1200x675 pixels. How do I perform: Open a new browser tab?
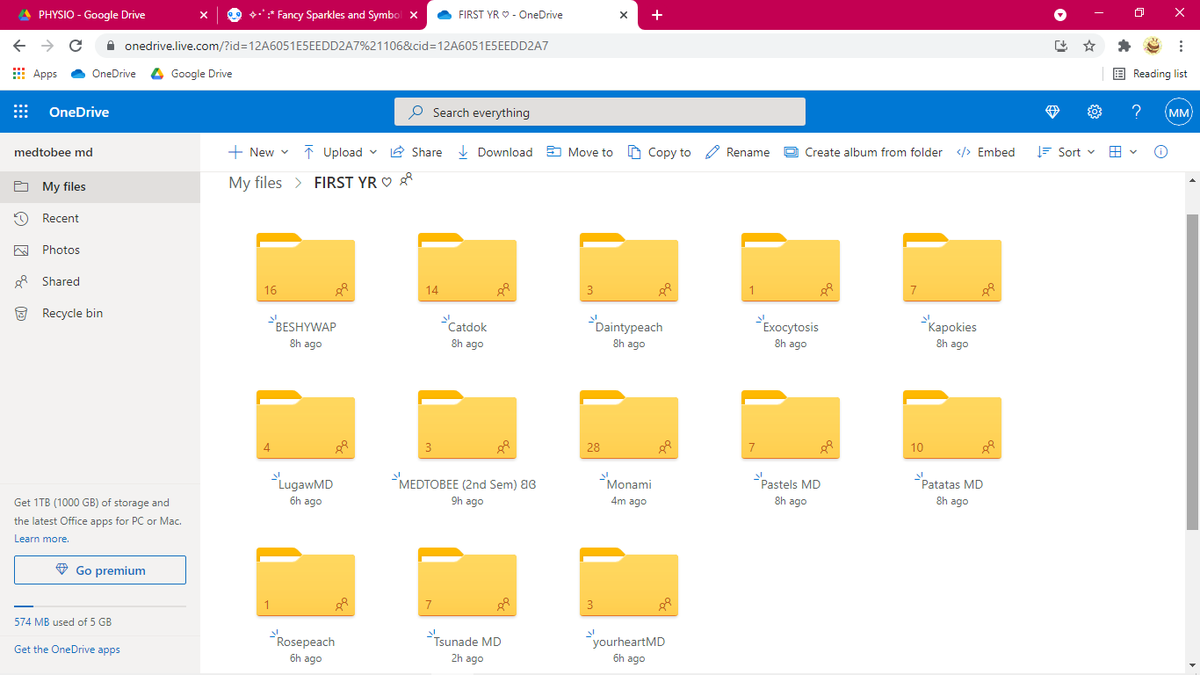(656, 15)
